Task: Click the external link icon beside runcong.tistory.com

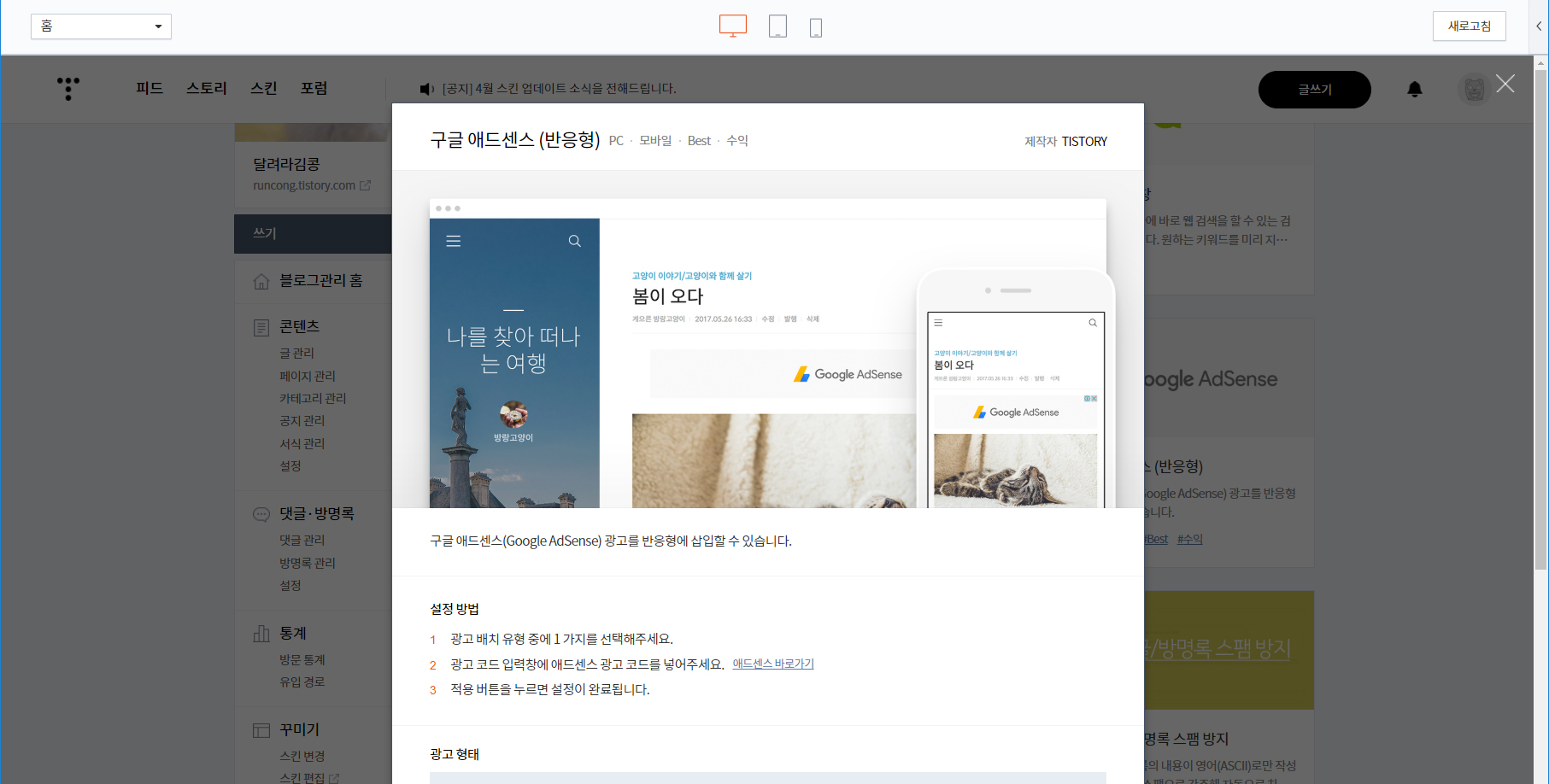Action: 366,185
